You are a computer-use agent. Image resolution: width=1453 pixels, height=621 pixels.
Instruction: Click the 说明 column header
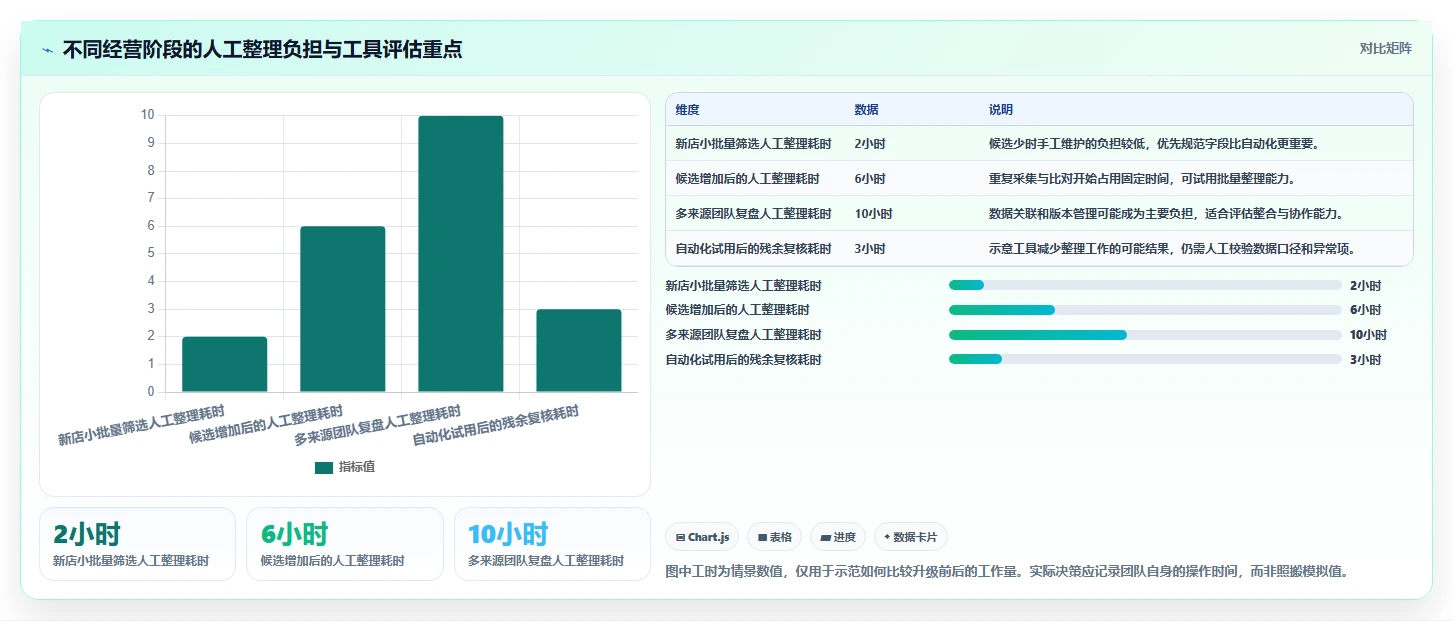(1001, 110)
